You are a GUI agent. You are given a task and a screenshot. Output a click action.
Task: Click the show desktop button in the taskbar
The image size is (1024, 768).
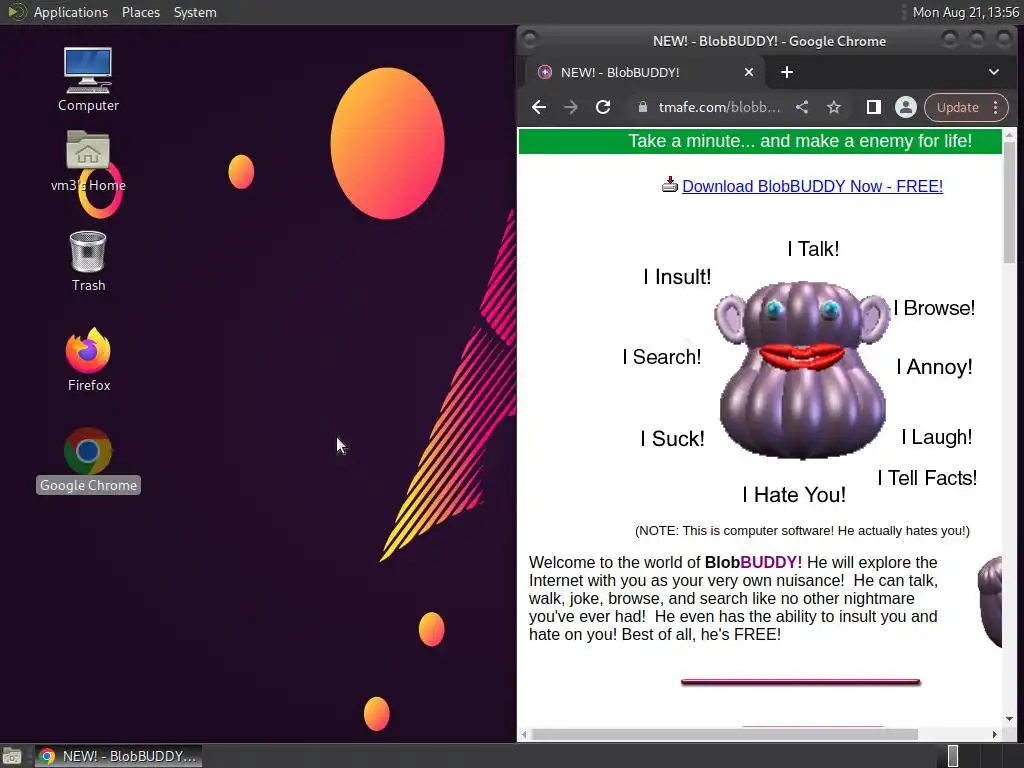click(x=12, y=756)
